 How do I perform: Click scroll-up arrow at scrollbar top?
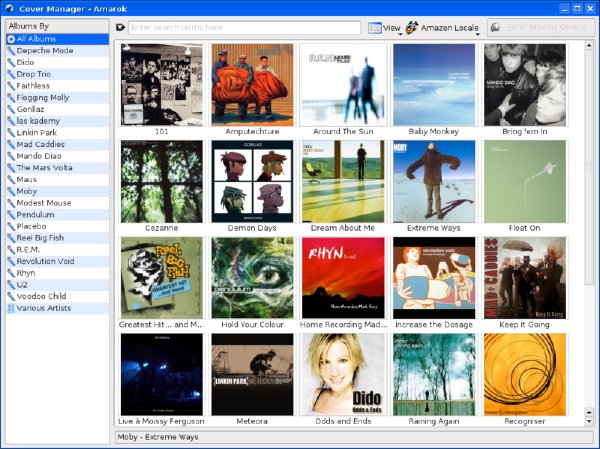tap(589, 45)
